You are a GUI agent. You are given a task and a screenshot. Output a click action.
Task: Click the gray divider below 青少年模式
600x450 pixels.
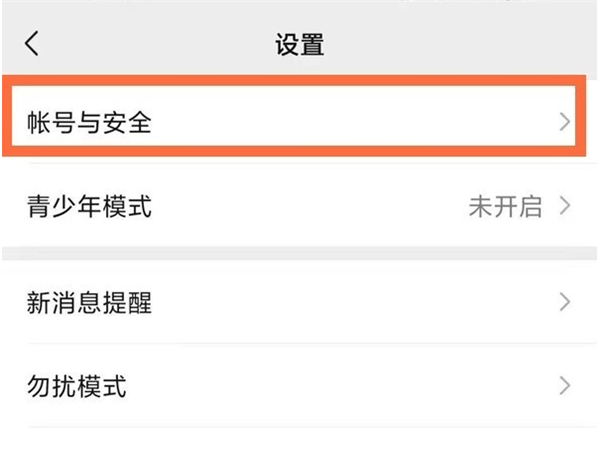[x=300, y=254]
